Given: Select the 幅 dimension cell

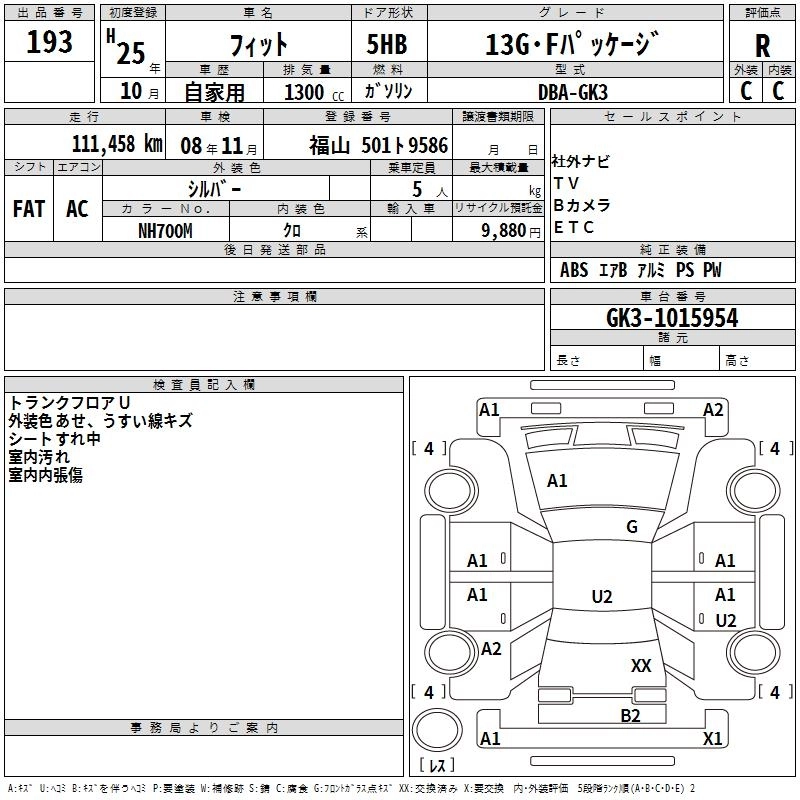Looking at the screenshot, I should pos(681,358).
